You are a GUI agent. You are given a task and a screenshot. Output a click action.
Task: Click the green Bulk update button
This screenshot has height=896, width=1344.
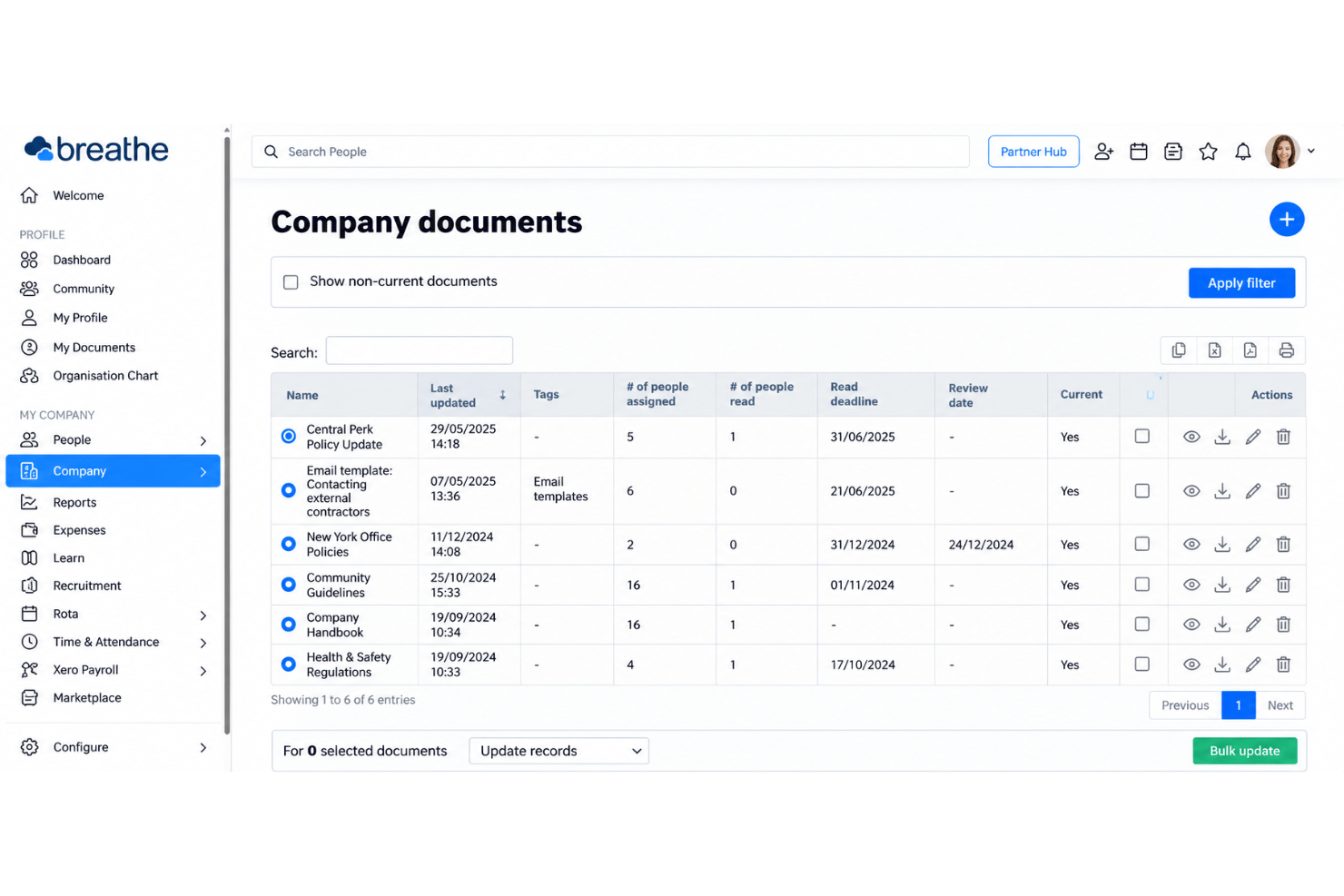pos(1244,751)
